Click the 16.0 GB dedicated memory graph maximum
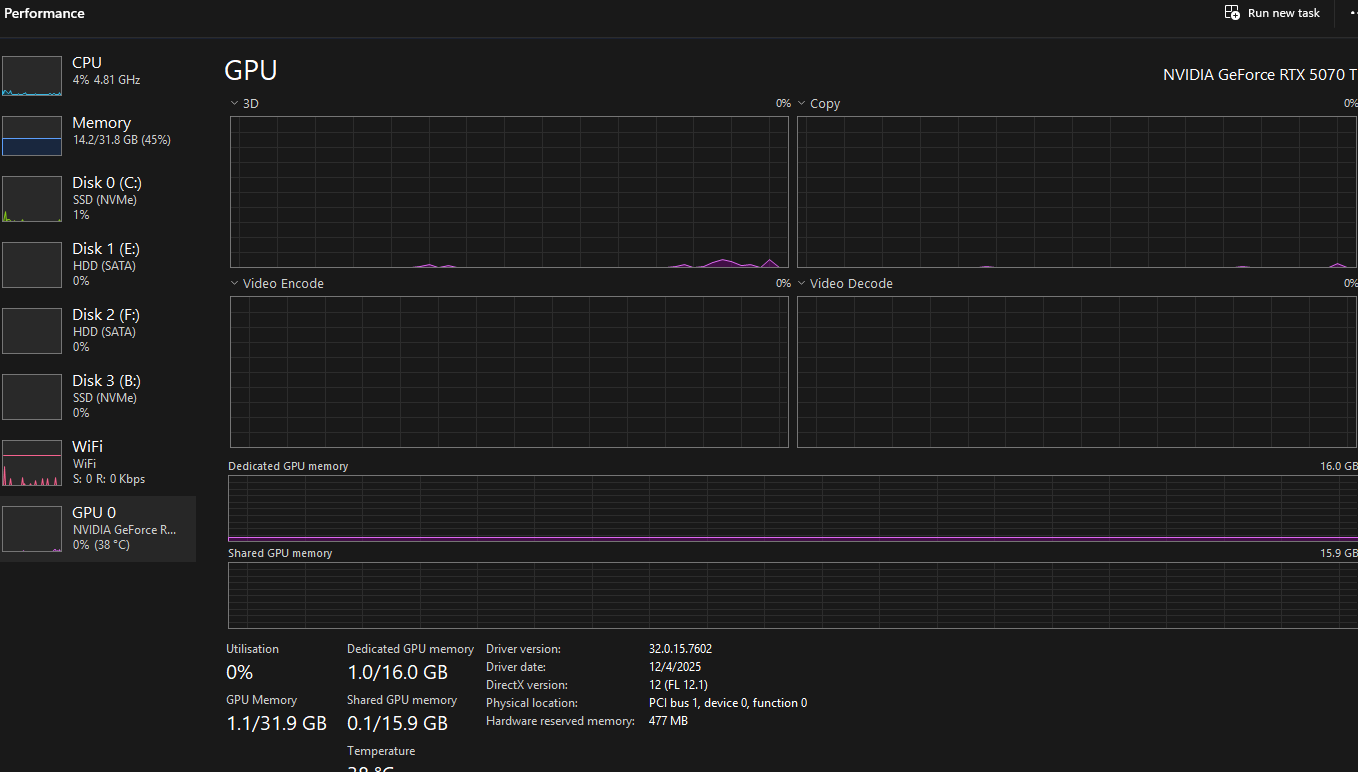Viewport: 1358px width, 772px height. point(1339,467)
